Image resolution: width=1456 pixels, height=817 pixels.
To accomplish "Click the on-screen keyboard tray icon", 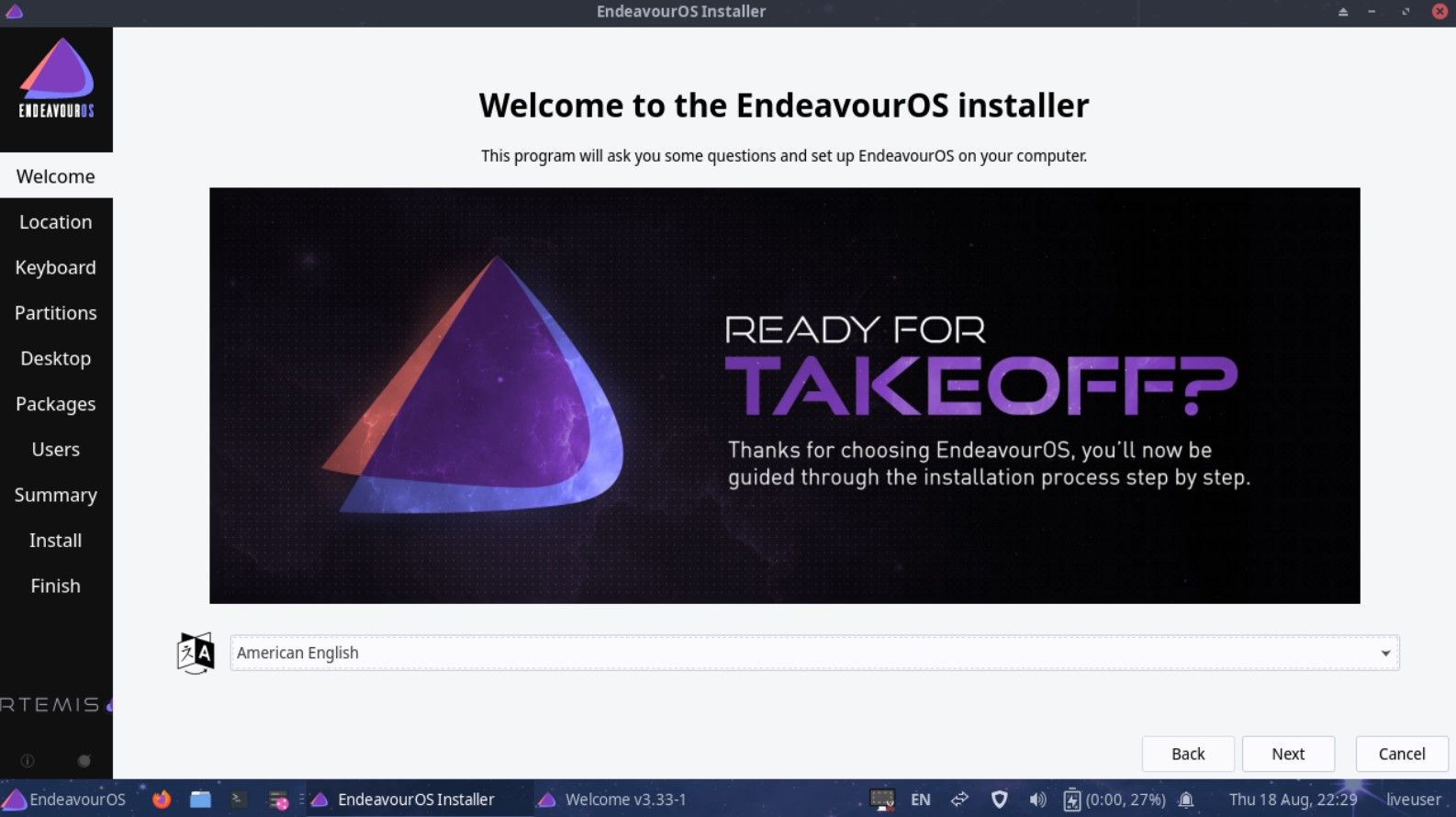I will tap(882, 800).
